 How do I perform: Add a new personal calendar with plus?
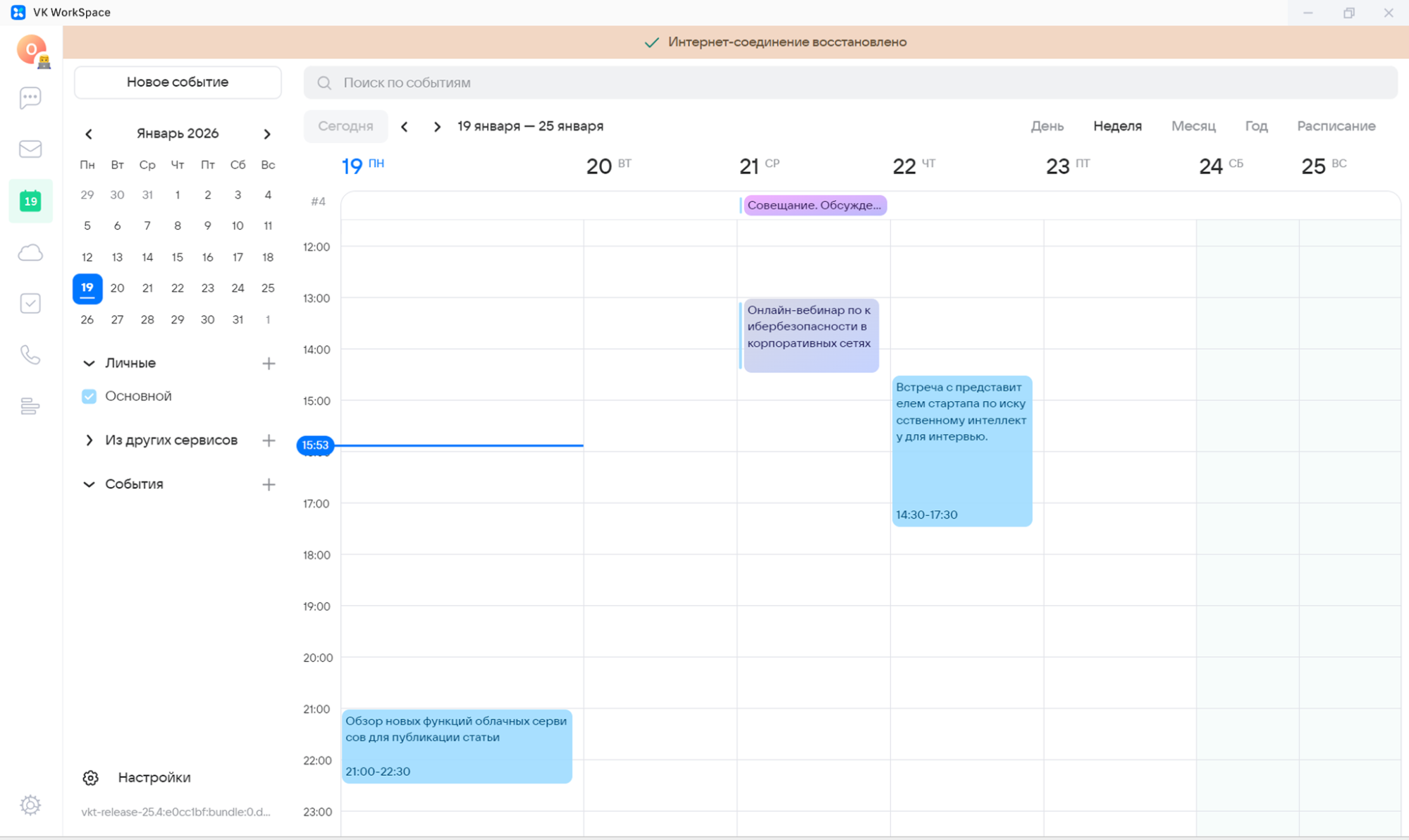[x=269, y=364]
